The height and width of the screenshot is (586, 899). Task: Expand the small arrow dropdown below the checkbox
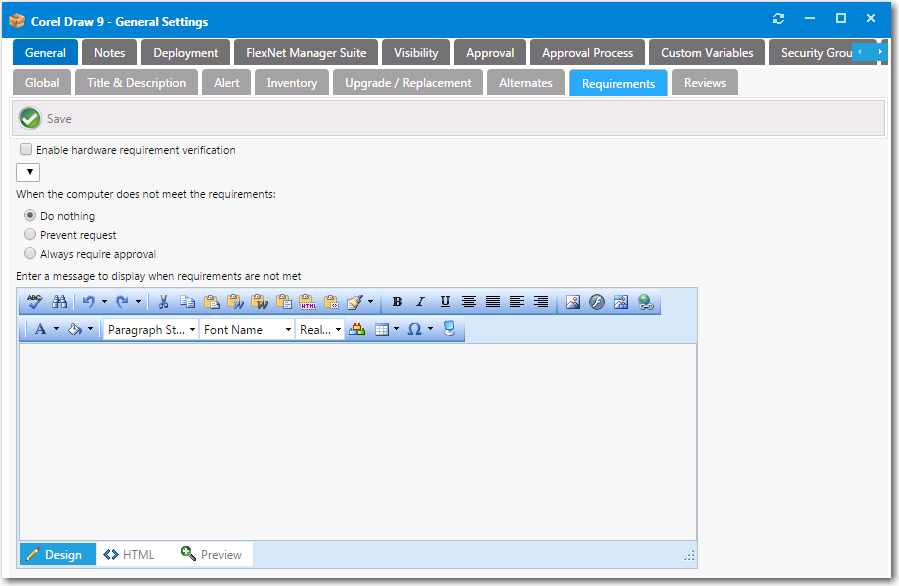point(27,171)
